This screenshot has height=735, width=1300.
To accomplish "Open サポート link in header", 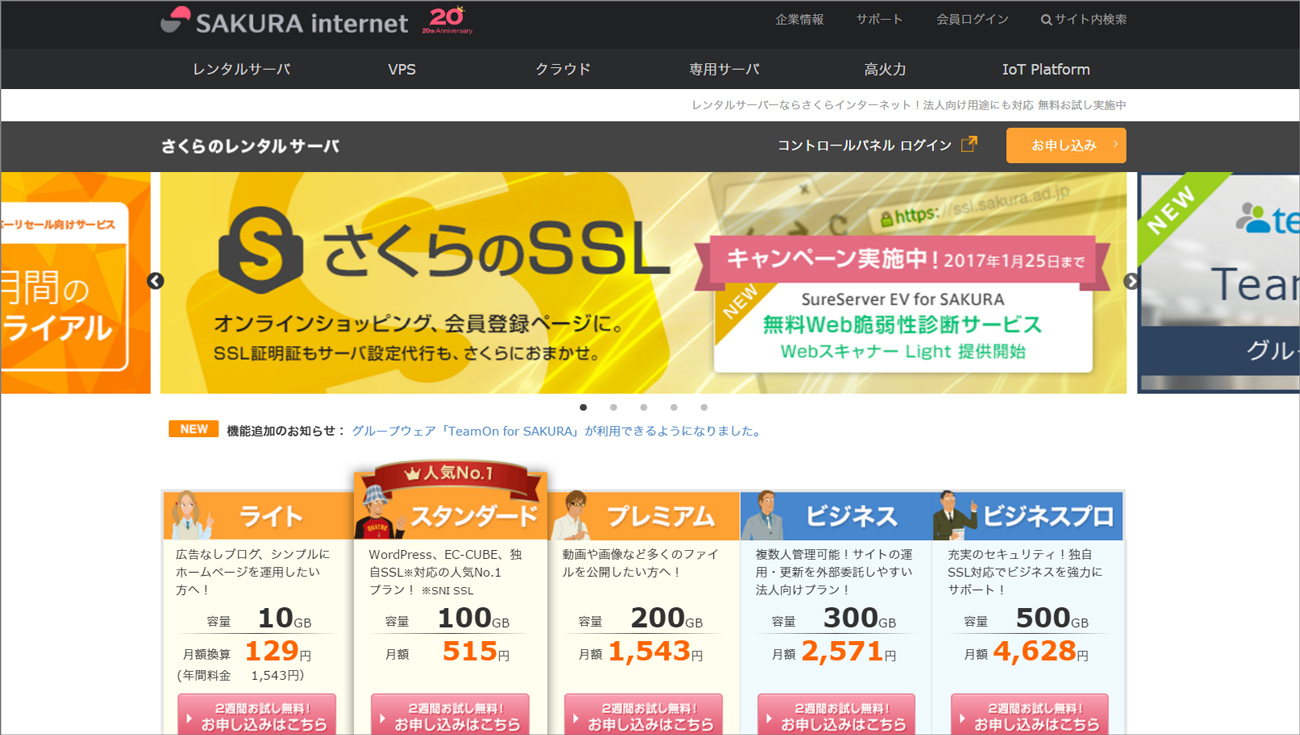I will click(x=880, y=20).
